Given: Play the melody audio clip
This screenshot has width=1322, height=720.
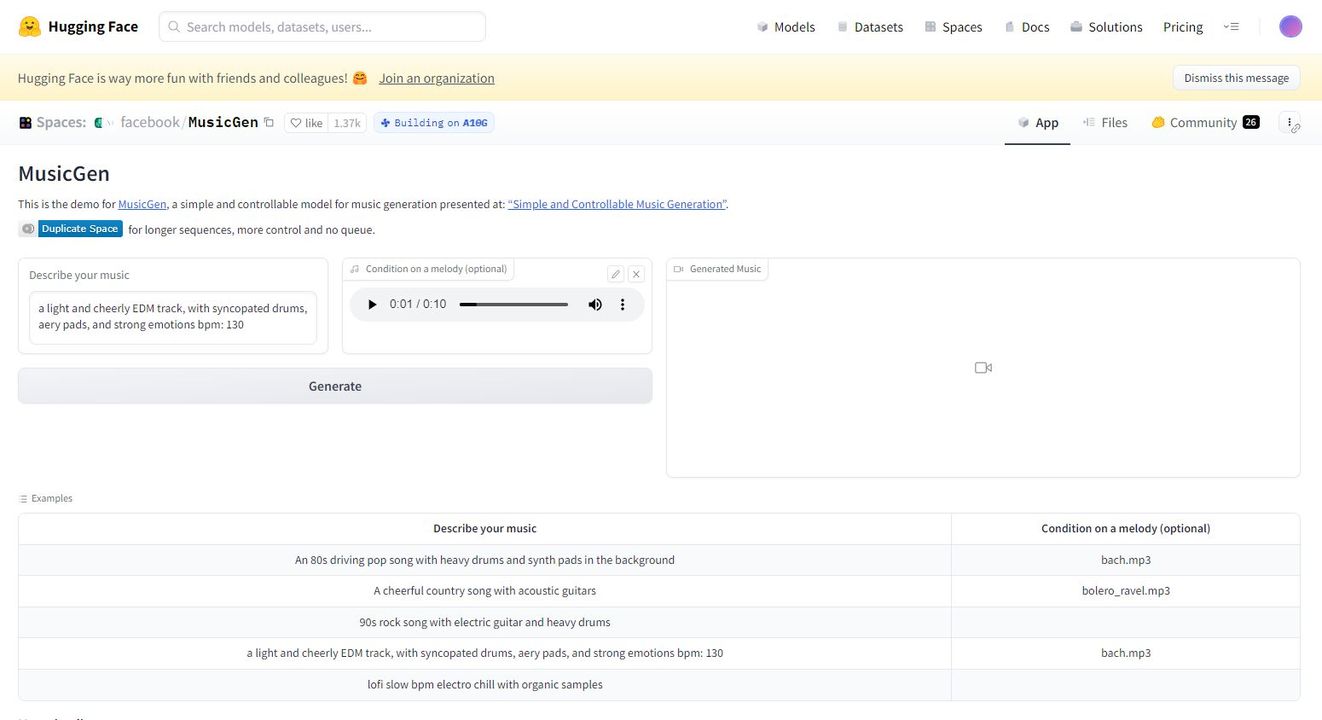Looking at the screenshot, I should tap(372, 304).
